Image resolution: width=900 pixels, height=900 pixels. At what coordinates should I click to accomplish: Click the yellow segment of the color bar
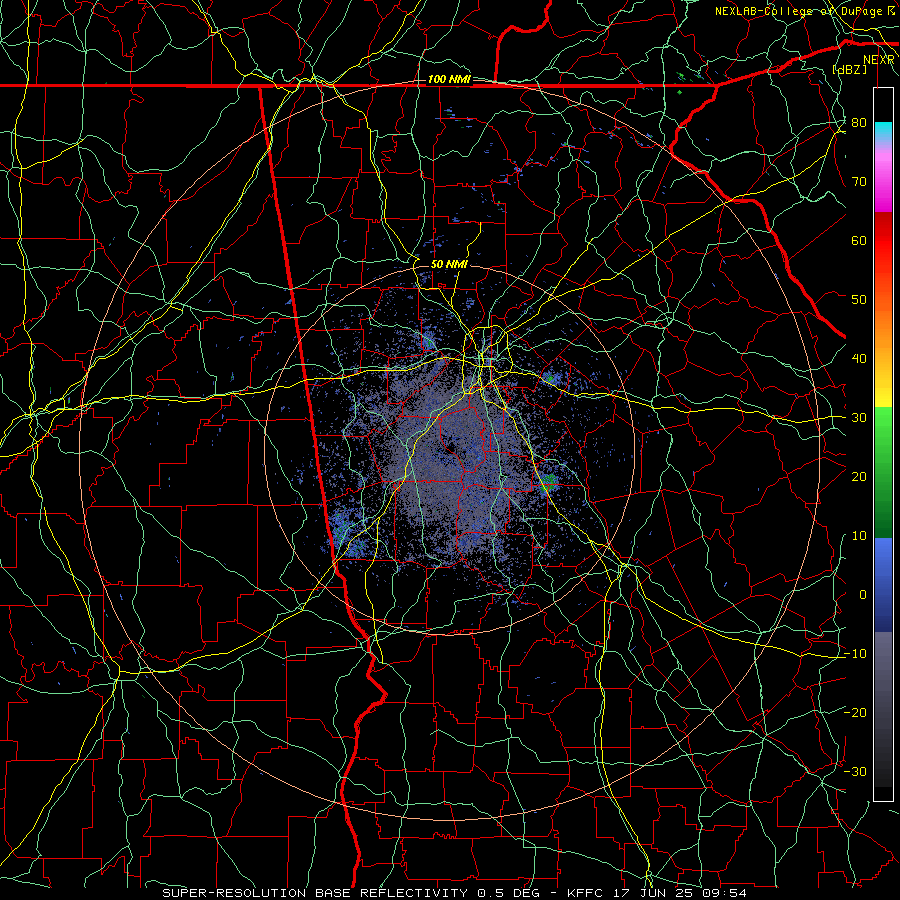coord(883,390)
